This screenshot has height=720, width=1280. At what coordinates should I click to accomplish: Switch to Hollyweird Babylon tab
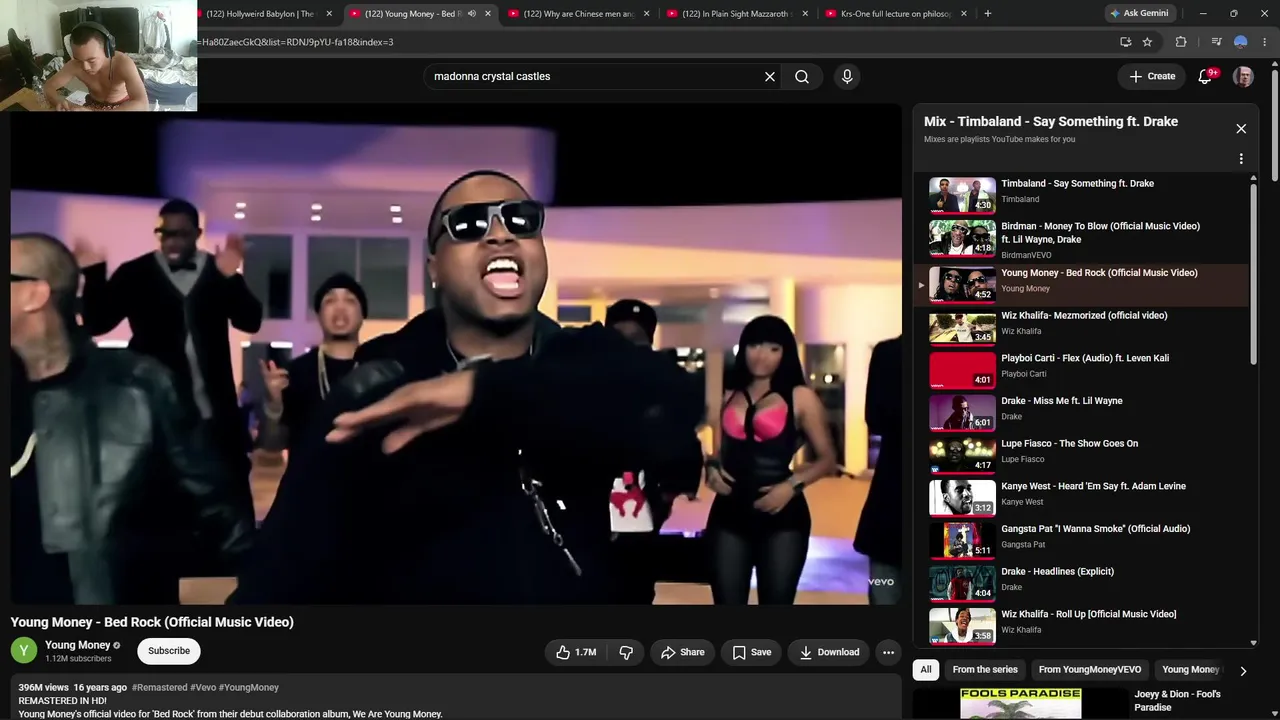coord(260,14)
